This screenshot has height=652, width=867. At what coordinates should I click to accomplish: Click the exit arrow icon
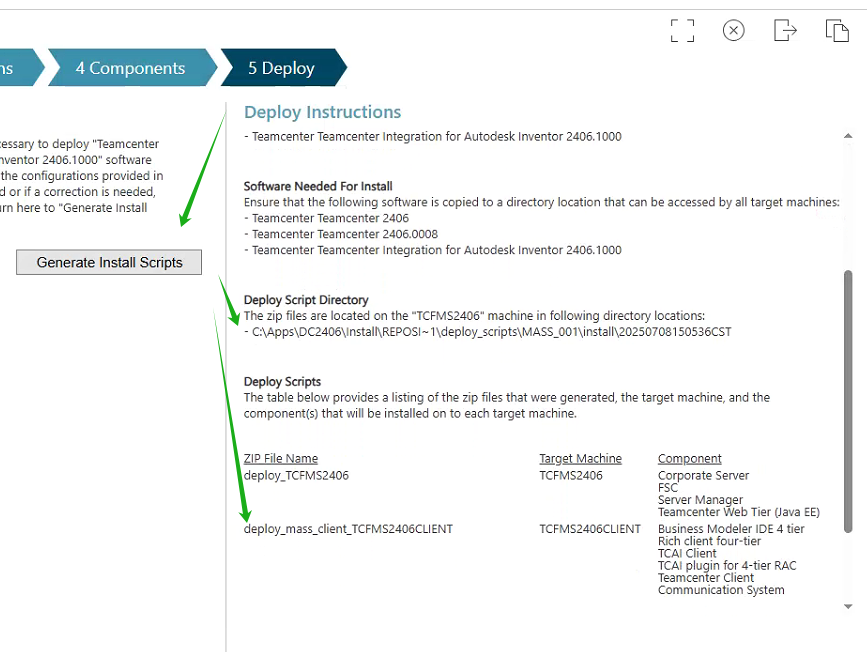tap(785, 30)
